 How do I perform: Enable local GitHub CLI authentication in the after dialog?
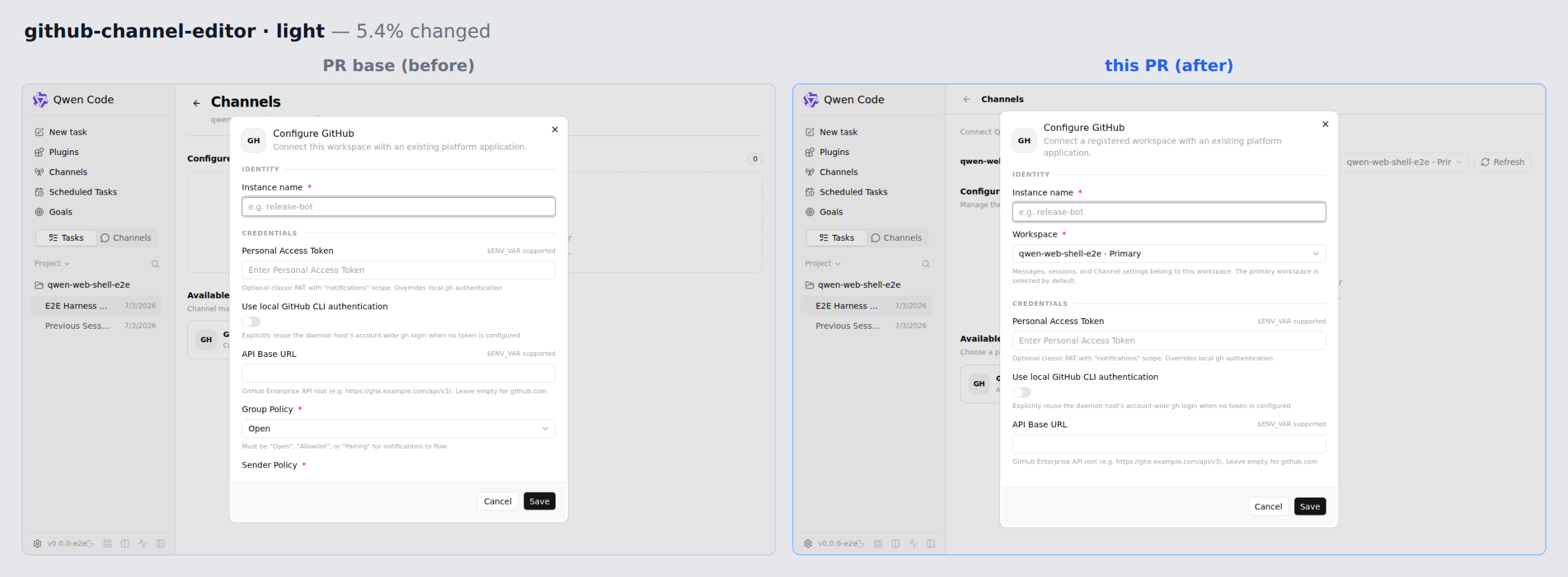click(x=1022, y=392)
